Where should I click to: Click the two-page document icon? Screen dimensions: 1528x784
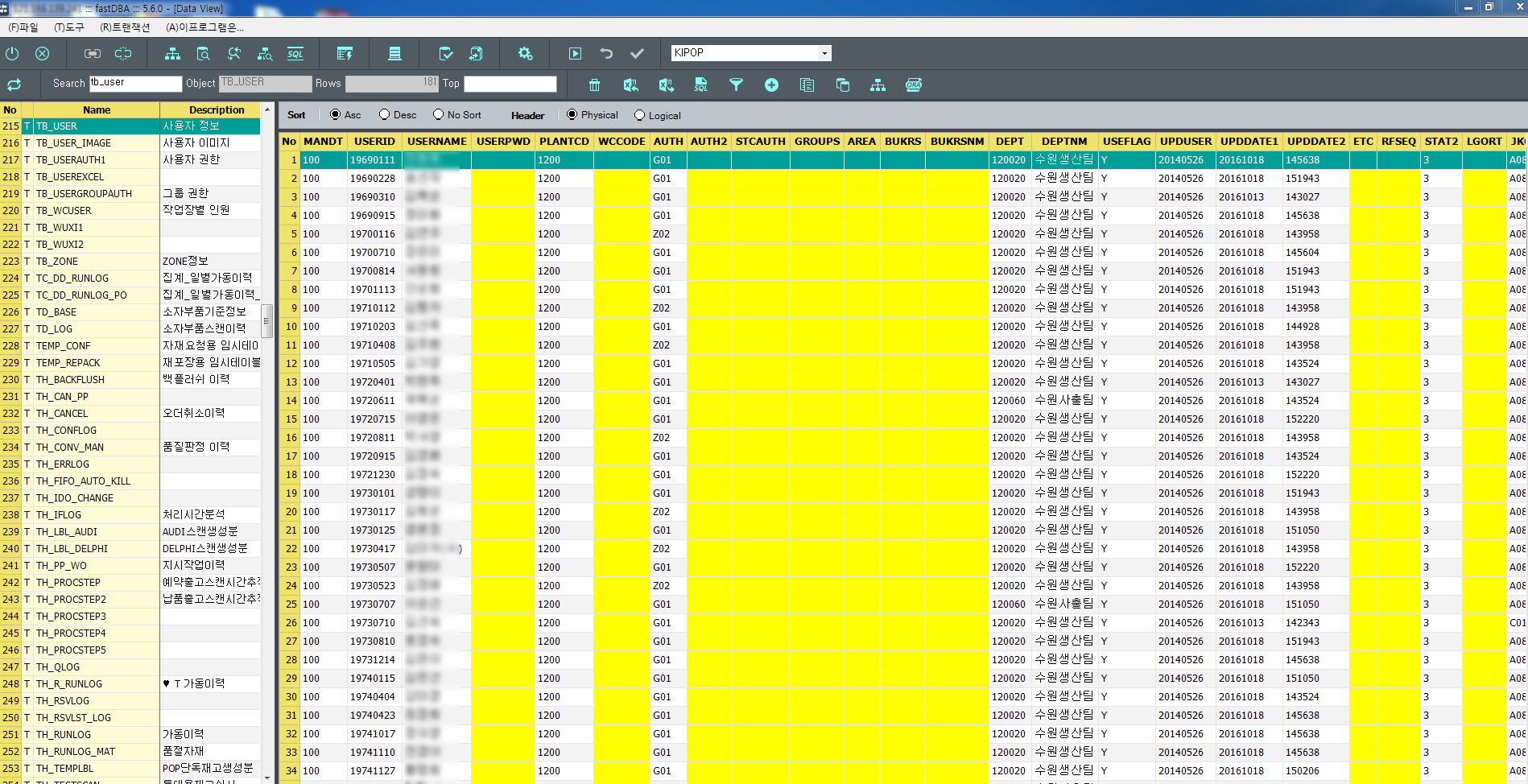coord(807,85)
